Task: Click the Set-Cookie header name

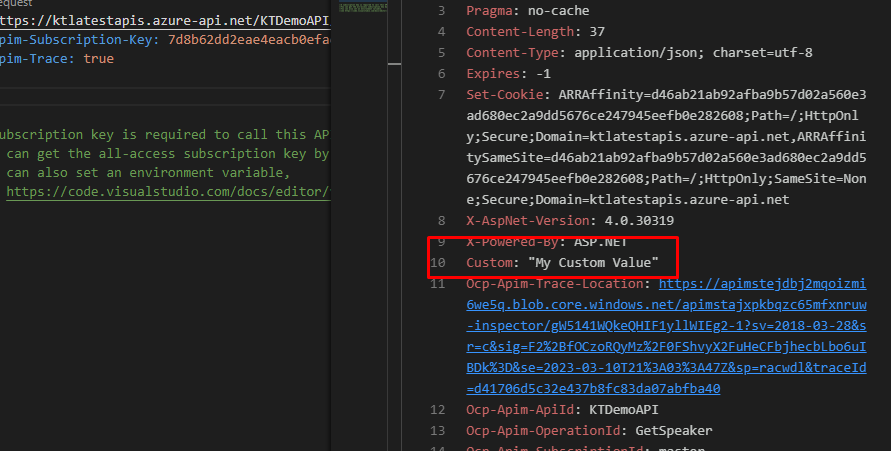Action: pos(503,95)
